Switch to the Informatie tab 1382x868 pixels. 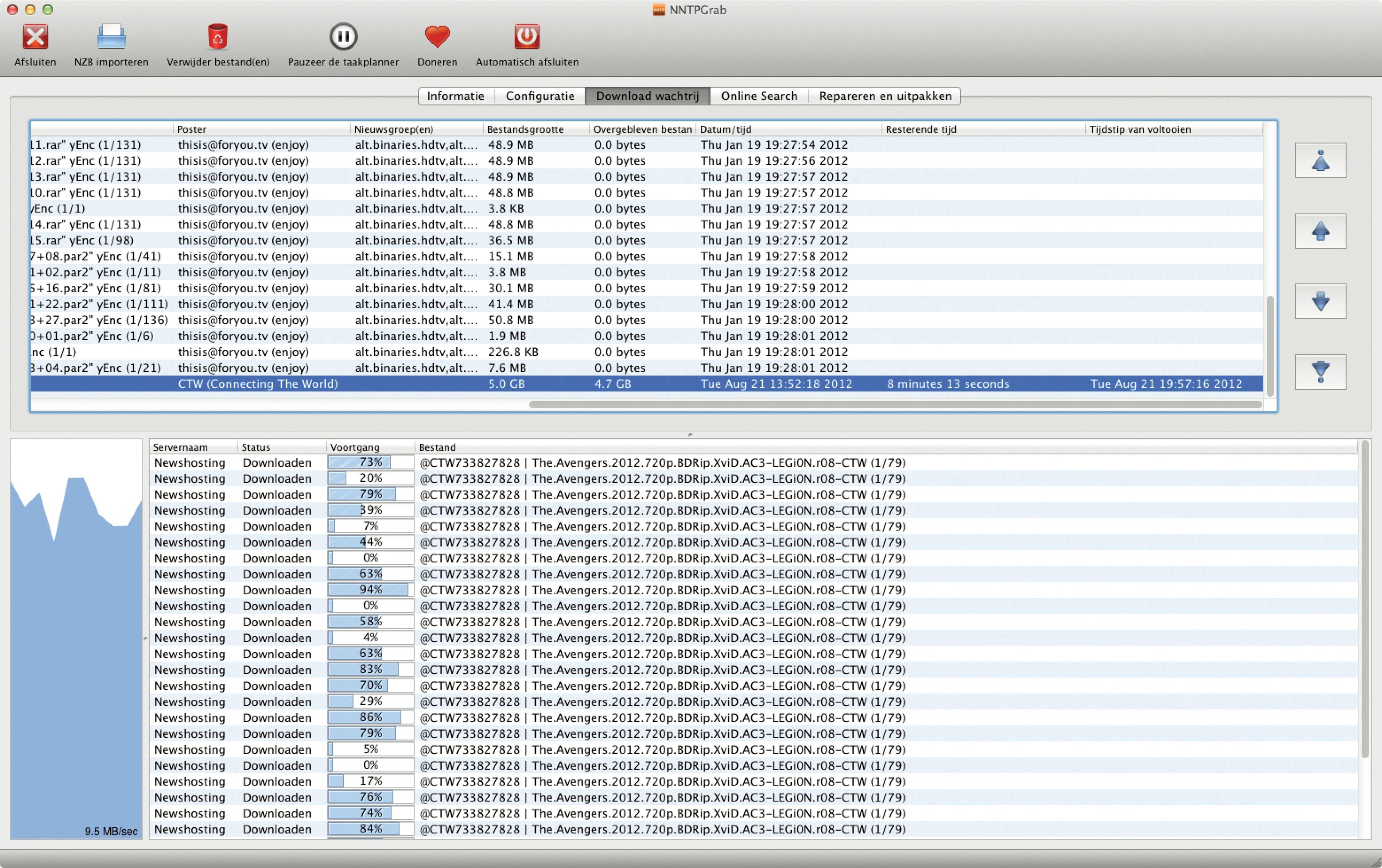(x=455, y=96)
